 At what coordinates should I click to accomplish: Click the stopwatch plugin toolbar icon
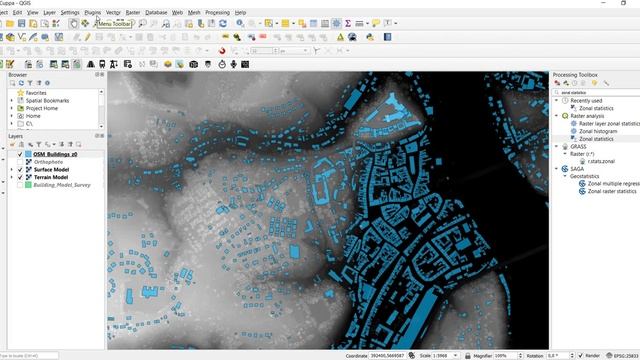pyautogui.click(x=222, y=64)
